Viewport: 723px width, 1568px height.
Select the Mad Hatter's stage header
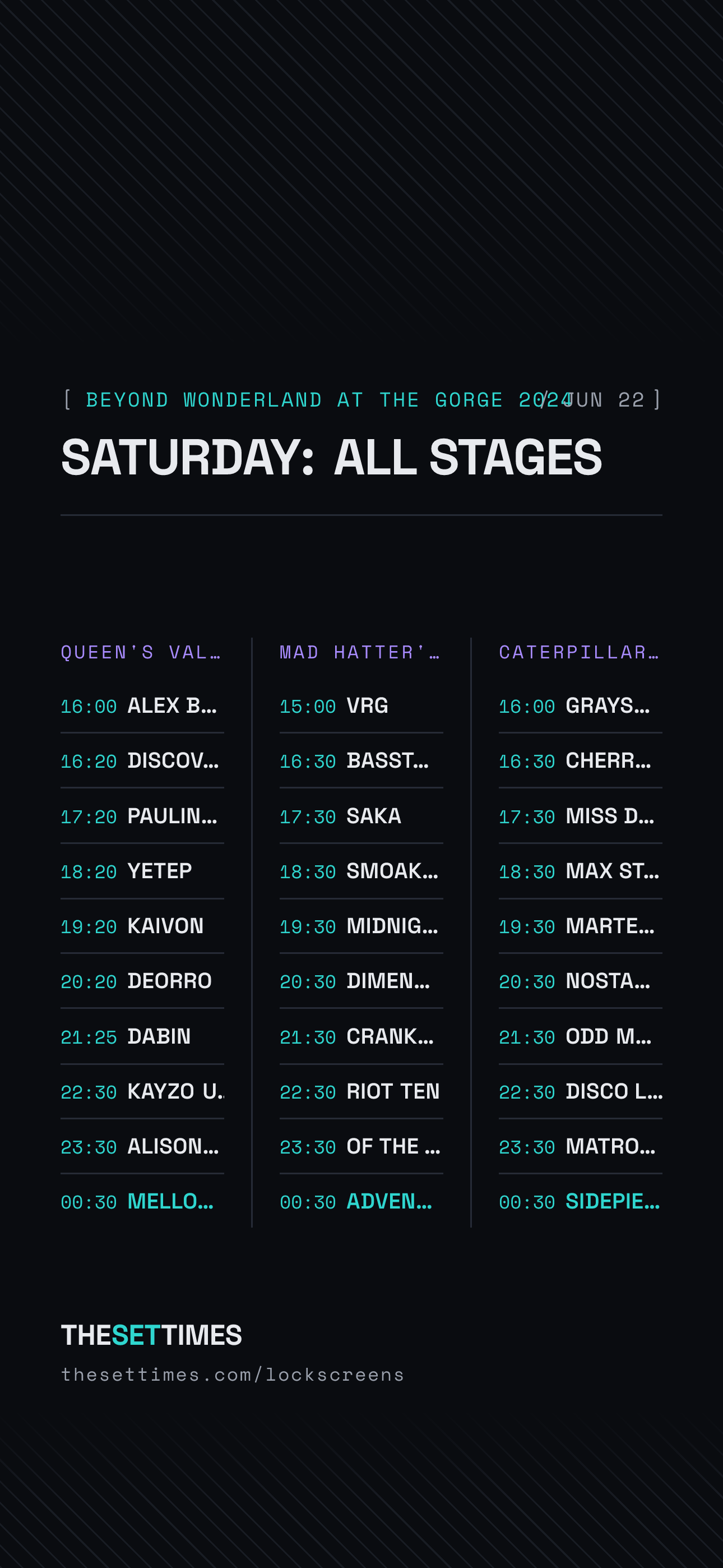[x=361, y=653]
